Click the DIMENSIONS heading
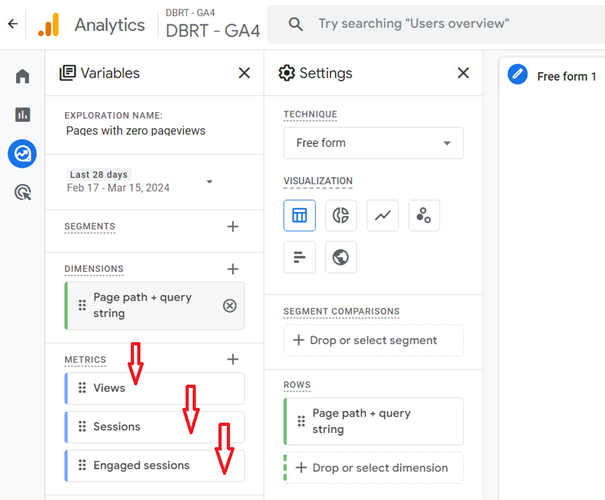This screenshot has height=500, width=605. (x=94, y=269)
